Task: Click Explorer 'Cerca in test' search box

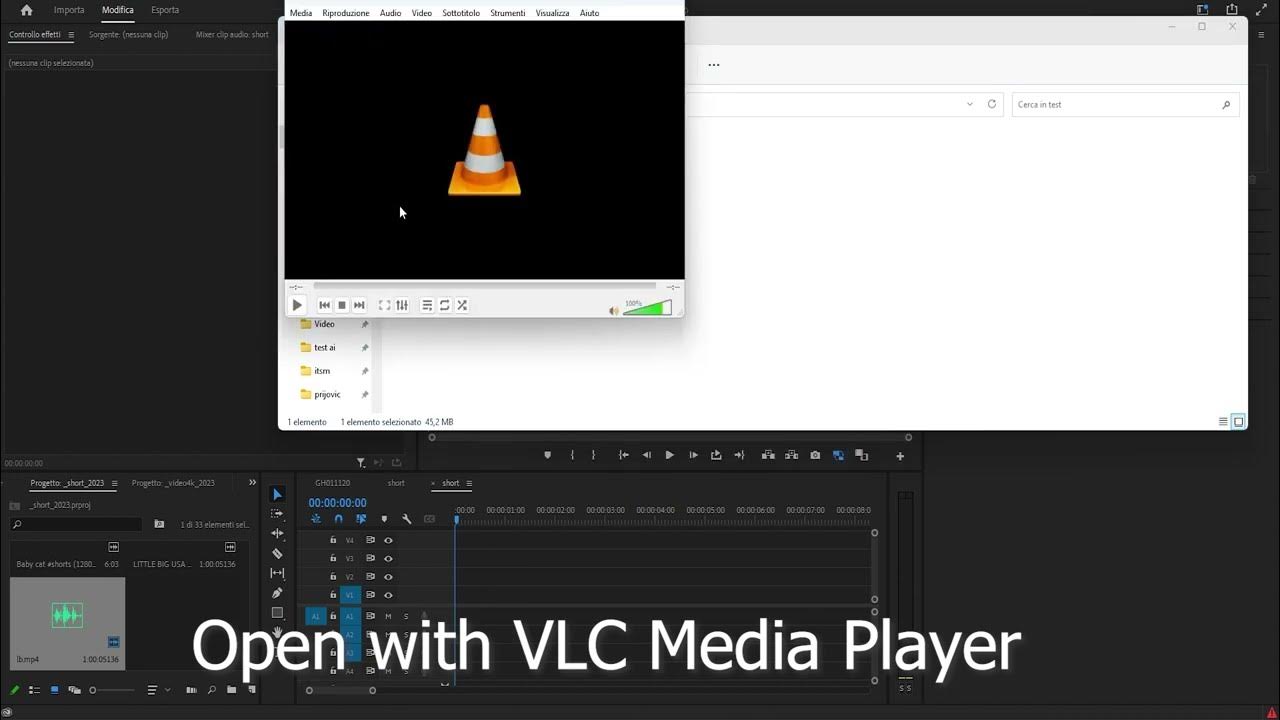Action: click(1125, 104)
